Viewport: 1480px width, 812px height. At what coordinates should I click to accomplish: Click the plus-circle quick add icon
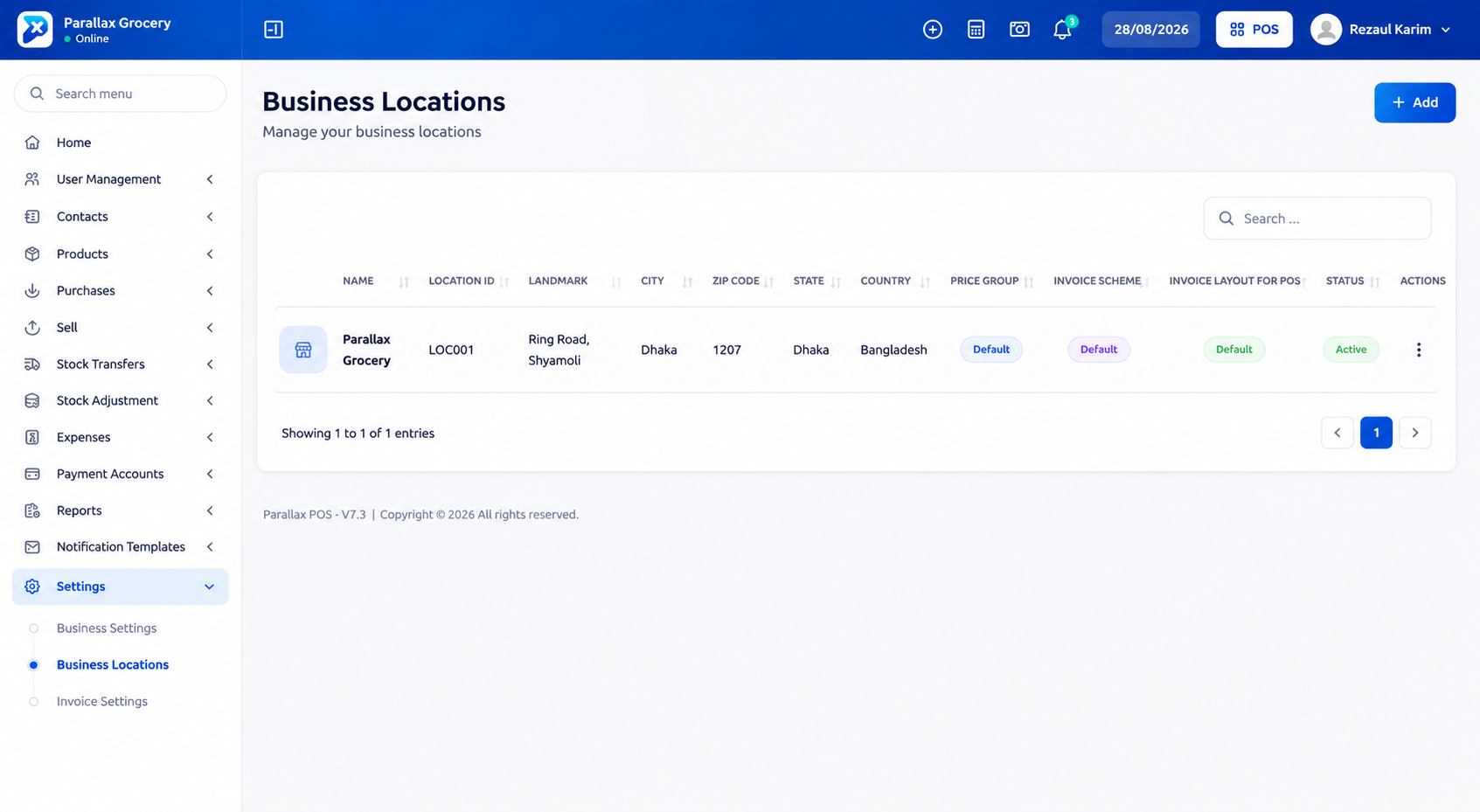click(933, 30)
